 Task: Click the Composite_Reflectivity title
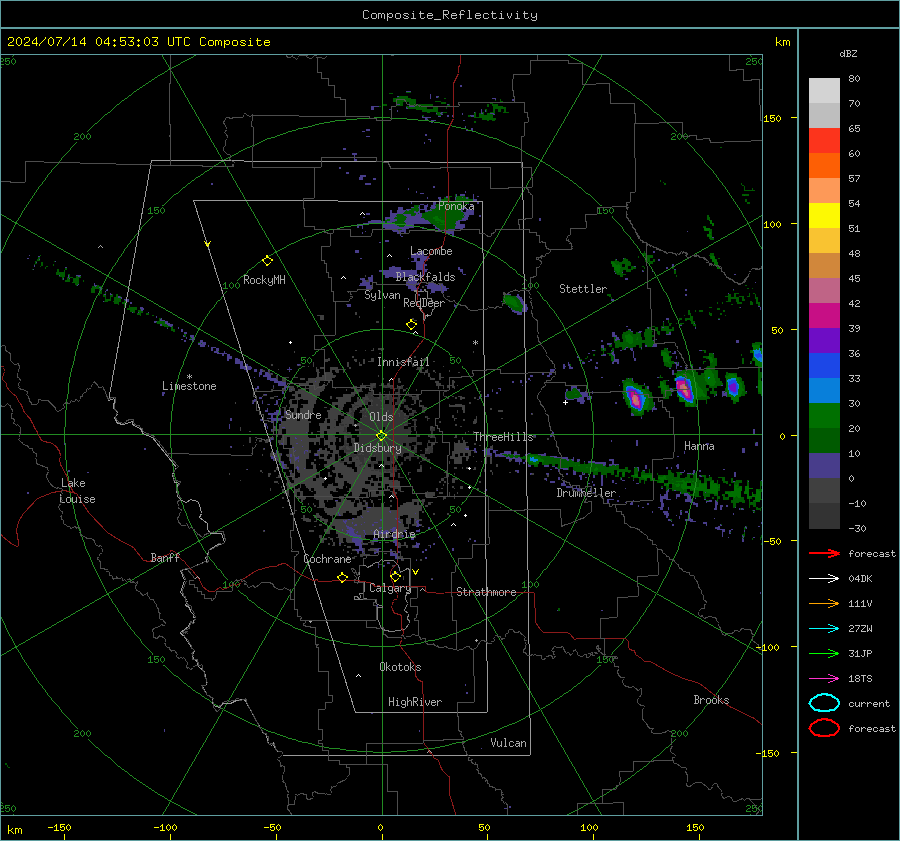click(x=450, y=15)
